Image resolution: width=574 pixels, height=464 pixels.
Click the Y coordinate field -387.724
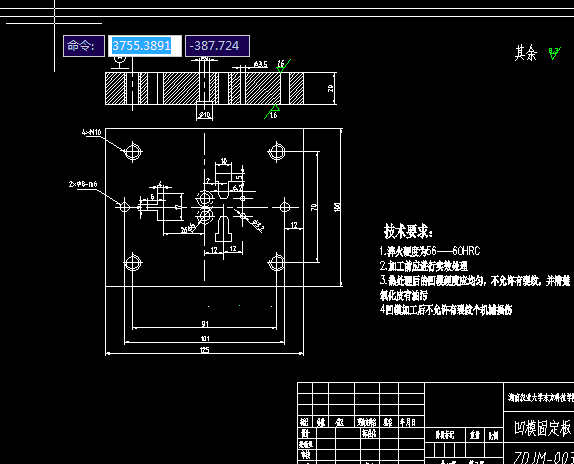coord(217,46)
